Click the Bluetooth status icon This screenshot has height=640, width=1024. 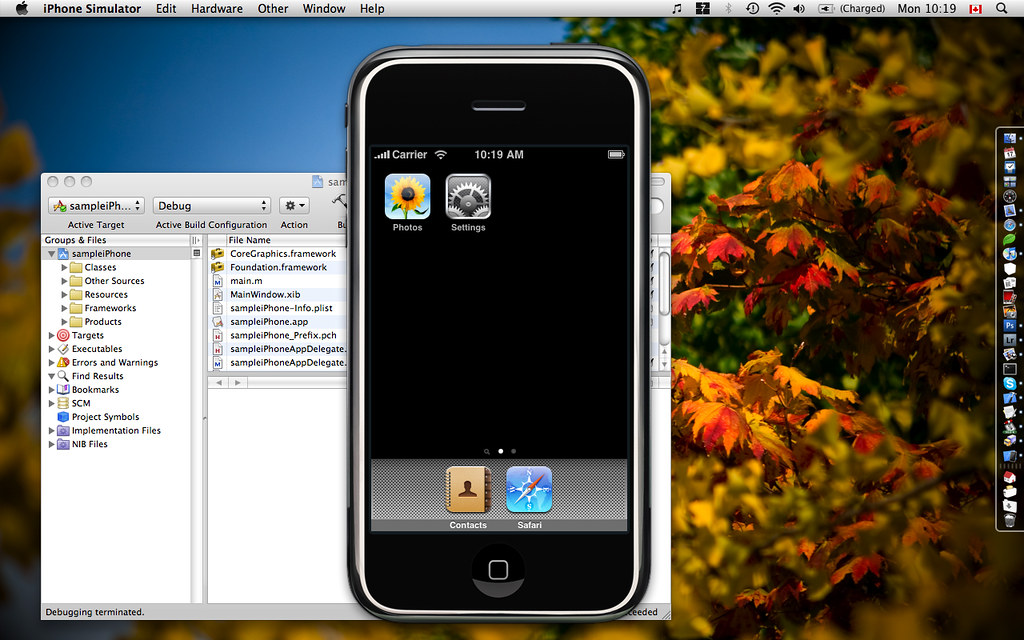click(728, 8)
